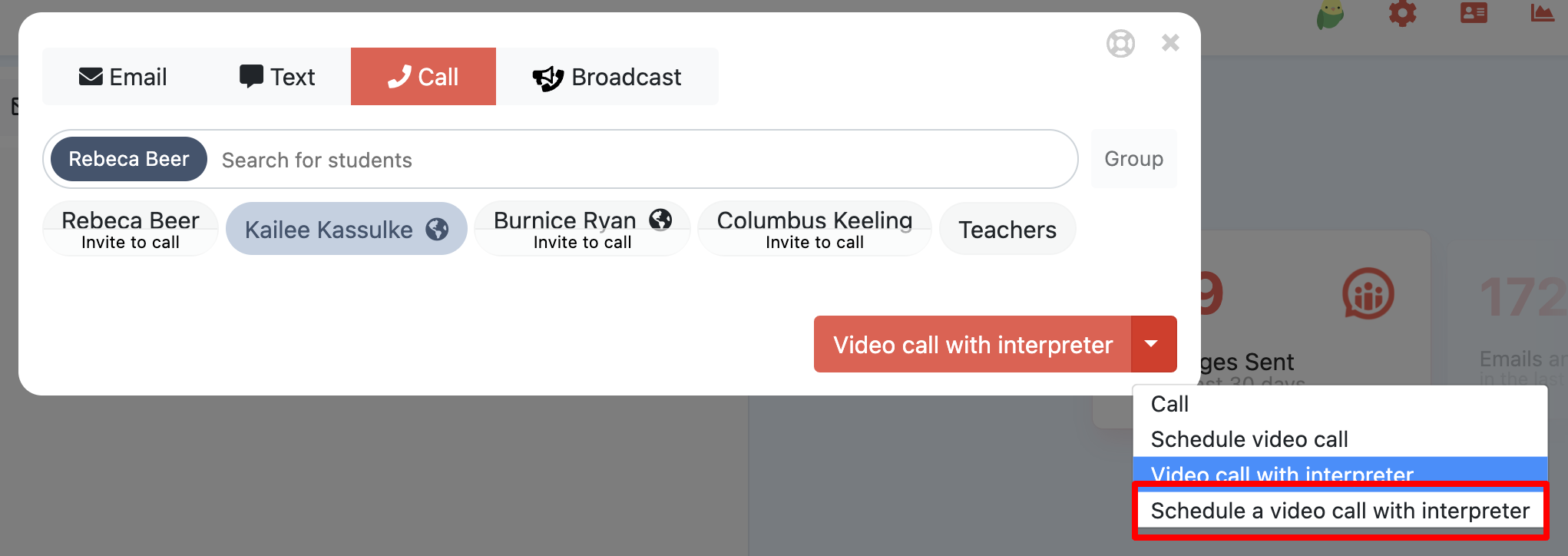Switch to the Text tab
This screenshot has width=1568, height=556.
277,77
